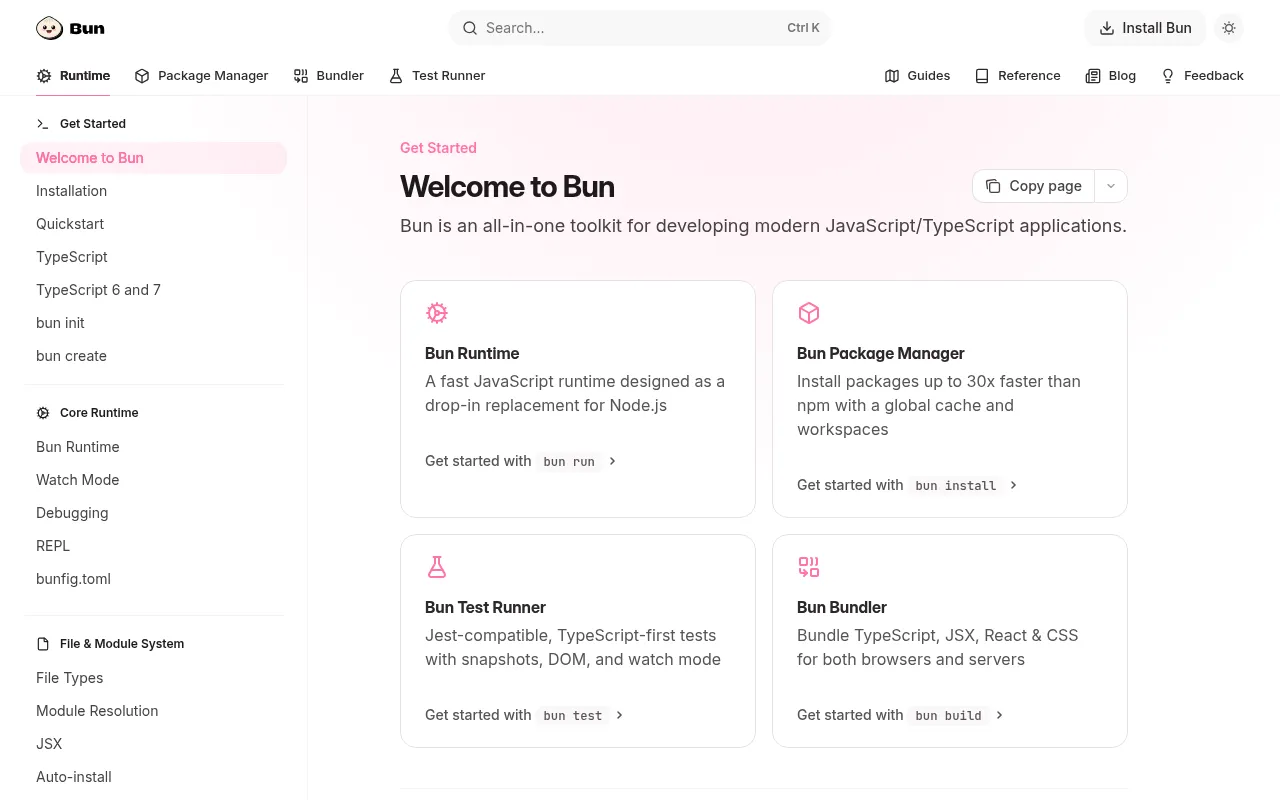This screenshot has height=800, width=1280.
Task: Click the Blog newspaper icon
Action: point(1093,76)
